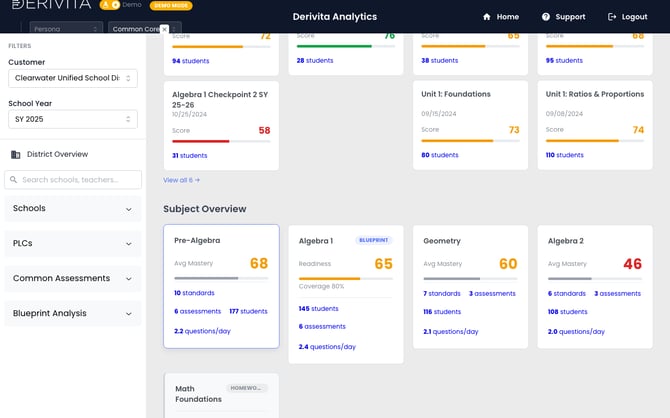Expand Common Assessments in sidebar
The width and height of the screenshot is (670, 418).
click(x=73, y=279)
